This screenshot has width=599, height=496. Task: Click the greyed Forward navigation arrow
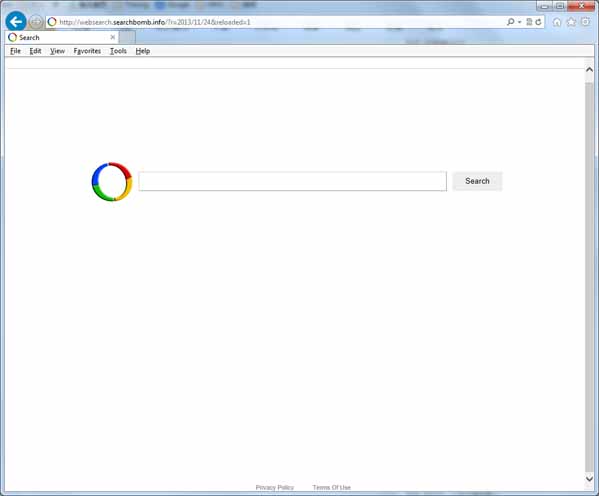(x=36, y=22)
